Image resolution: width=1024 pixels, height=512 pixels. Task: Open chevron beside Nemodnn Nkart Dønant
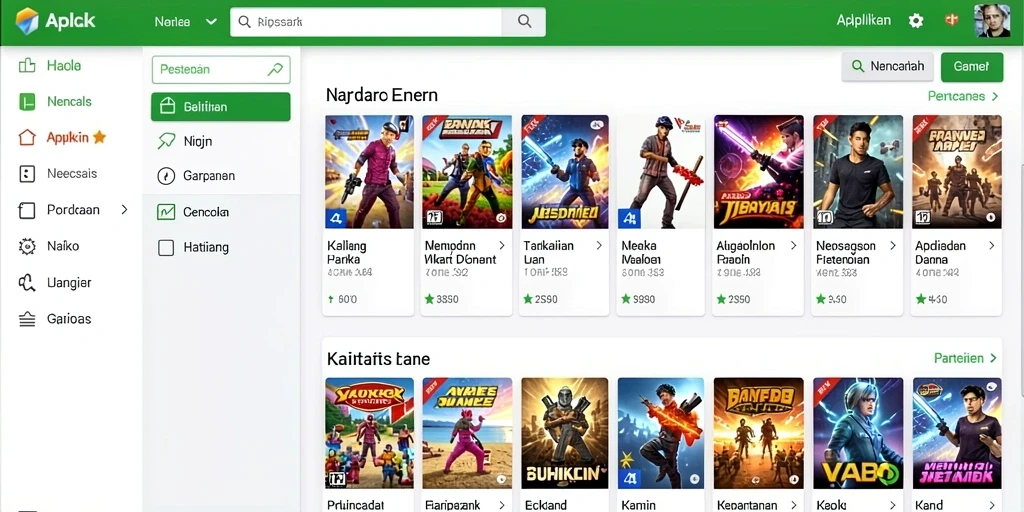pos(502,246)
